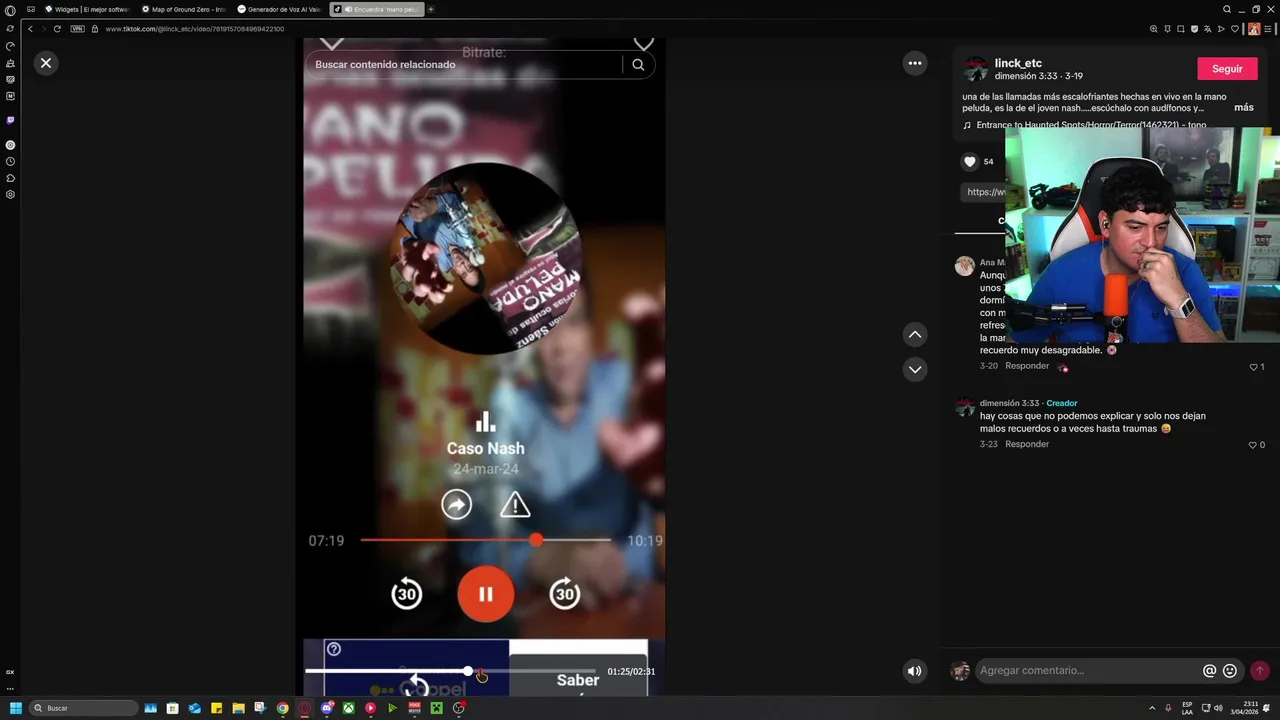This screenshot has width=1280, height=720.
Task: Click the pin icon in browser toolbar
Action: (x=1167, y=29)
